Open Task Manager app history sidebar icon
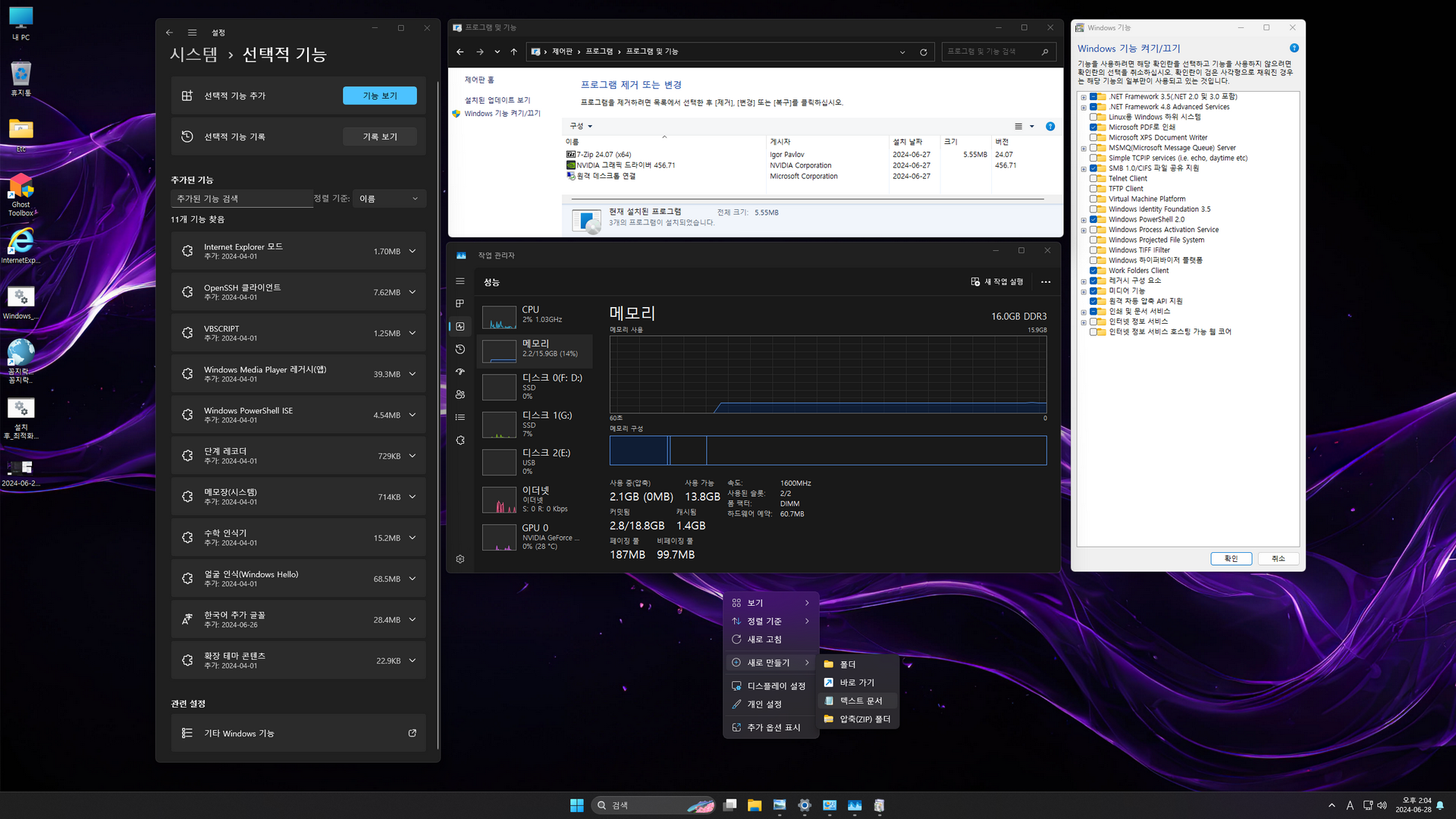 point(460,350)
